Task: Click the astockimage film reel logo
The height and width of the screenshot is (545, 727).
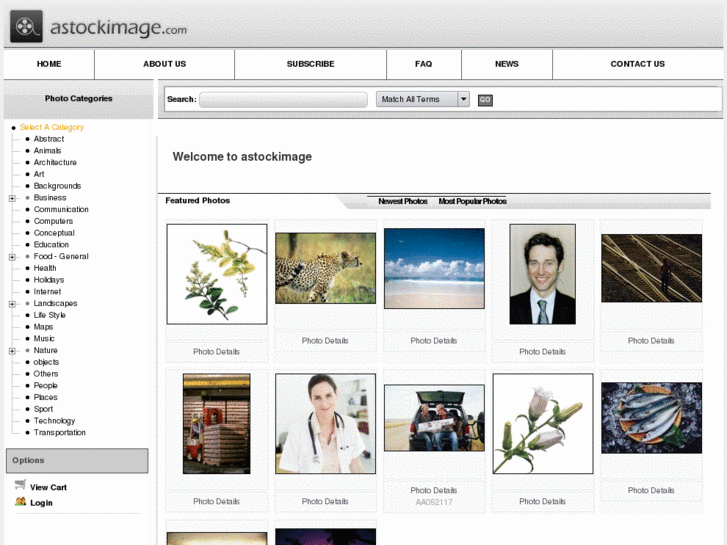Action: click(x=26, y=26)
